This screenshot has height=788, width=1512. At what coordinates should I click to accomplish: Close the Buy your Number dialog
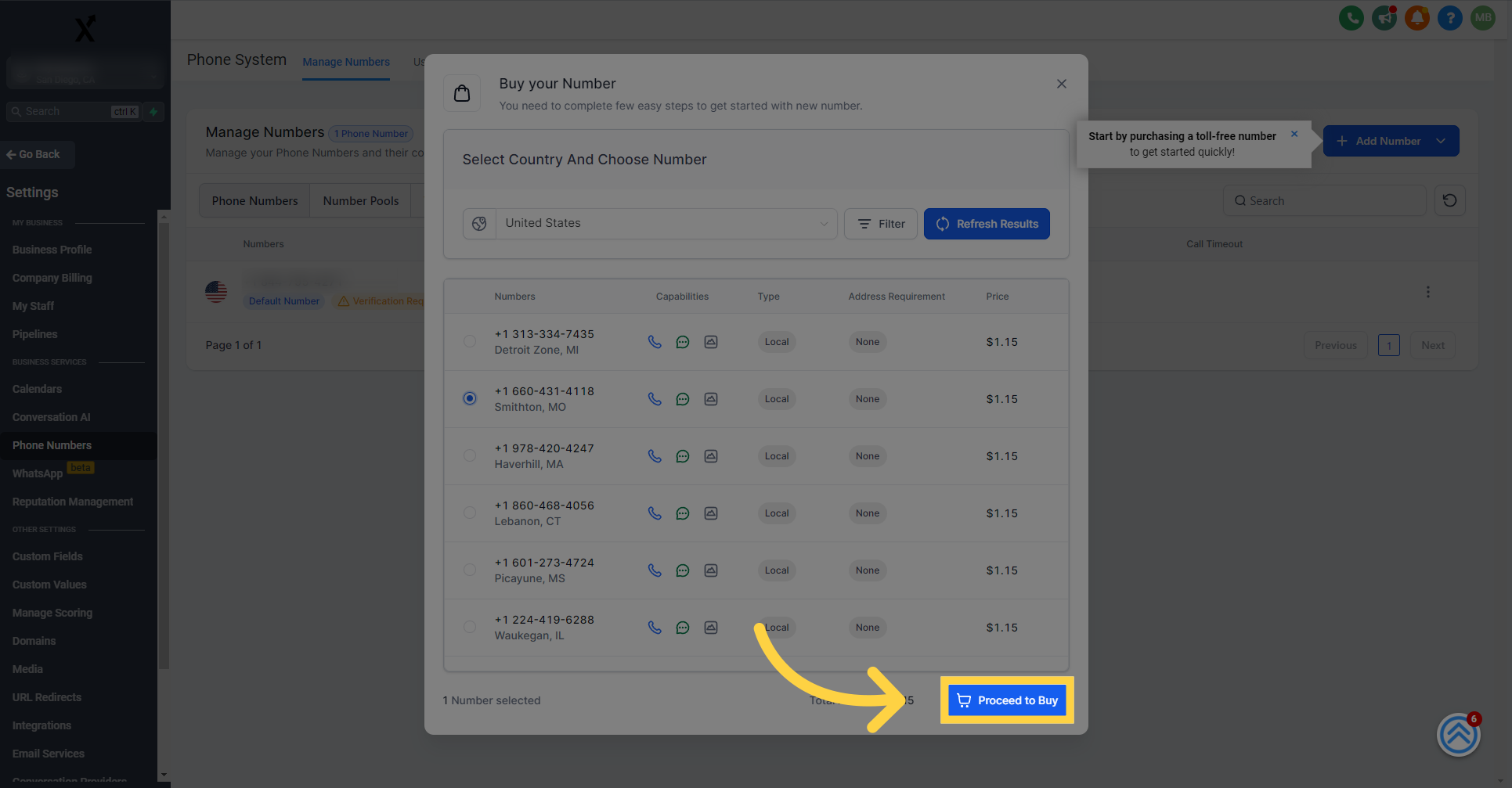(x=1061, y=84)
